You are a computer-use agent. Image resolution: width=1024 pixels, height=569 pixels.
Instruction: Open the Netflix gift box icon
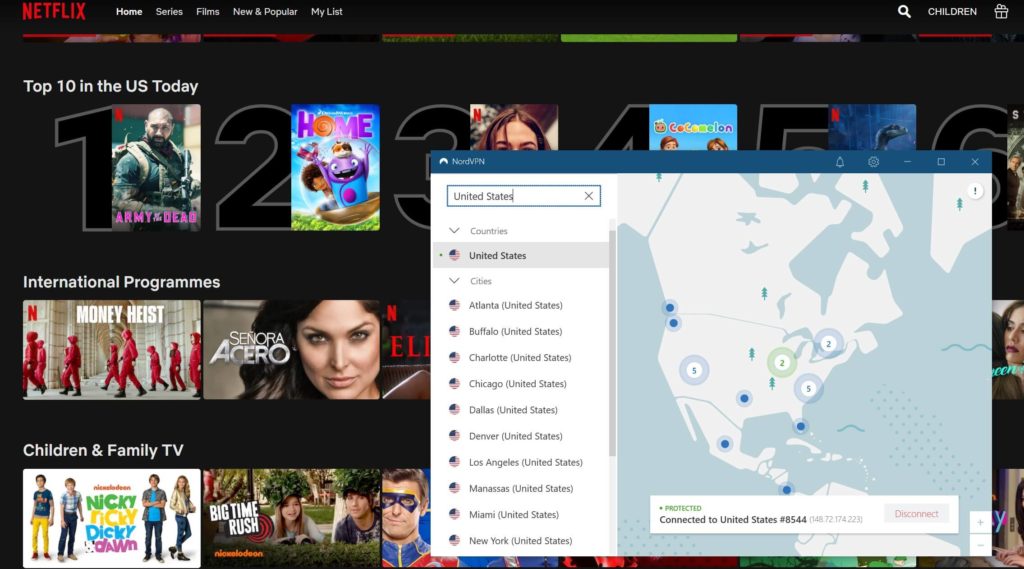pos(1001,12)
